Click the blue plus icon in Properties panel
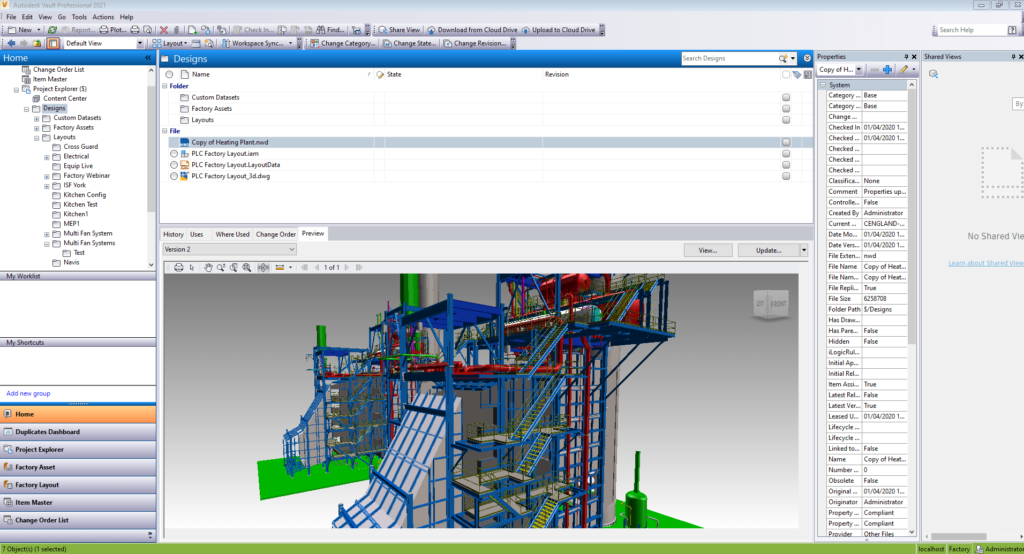Image resolution: width=1024 pixels, height=554 pixels. 888,69
